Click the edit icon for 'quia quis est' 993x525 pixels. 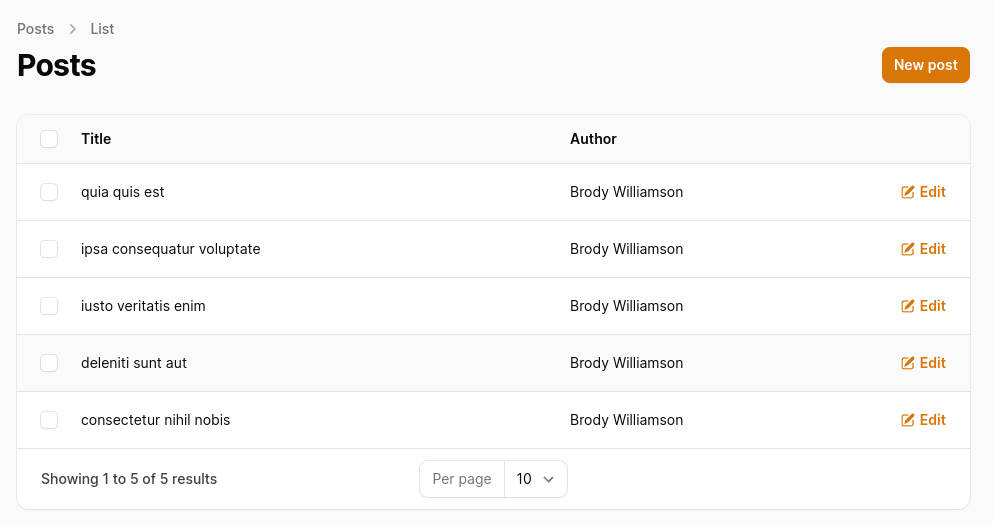click(x=908, y=192)
